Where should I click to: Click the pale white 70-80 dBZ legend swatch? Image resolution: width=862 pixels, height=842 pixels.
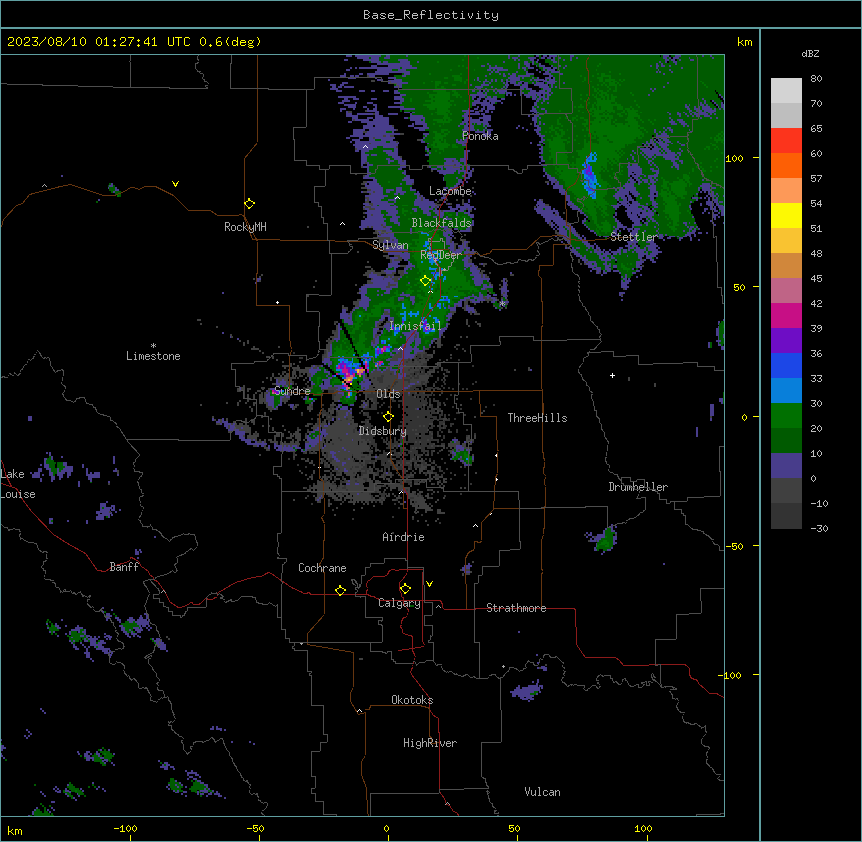[786, 91]
